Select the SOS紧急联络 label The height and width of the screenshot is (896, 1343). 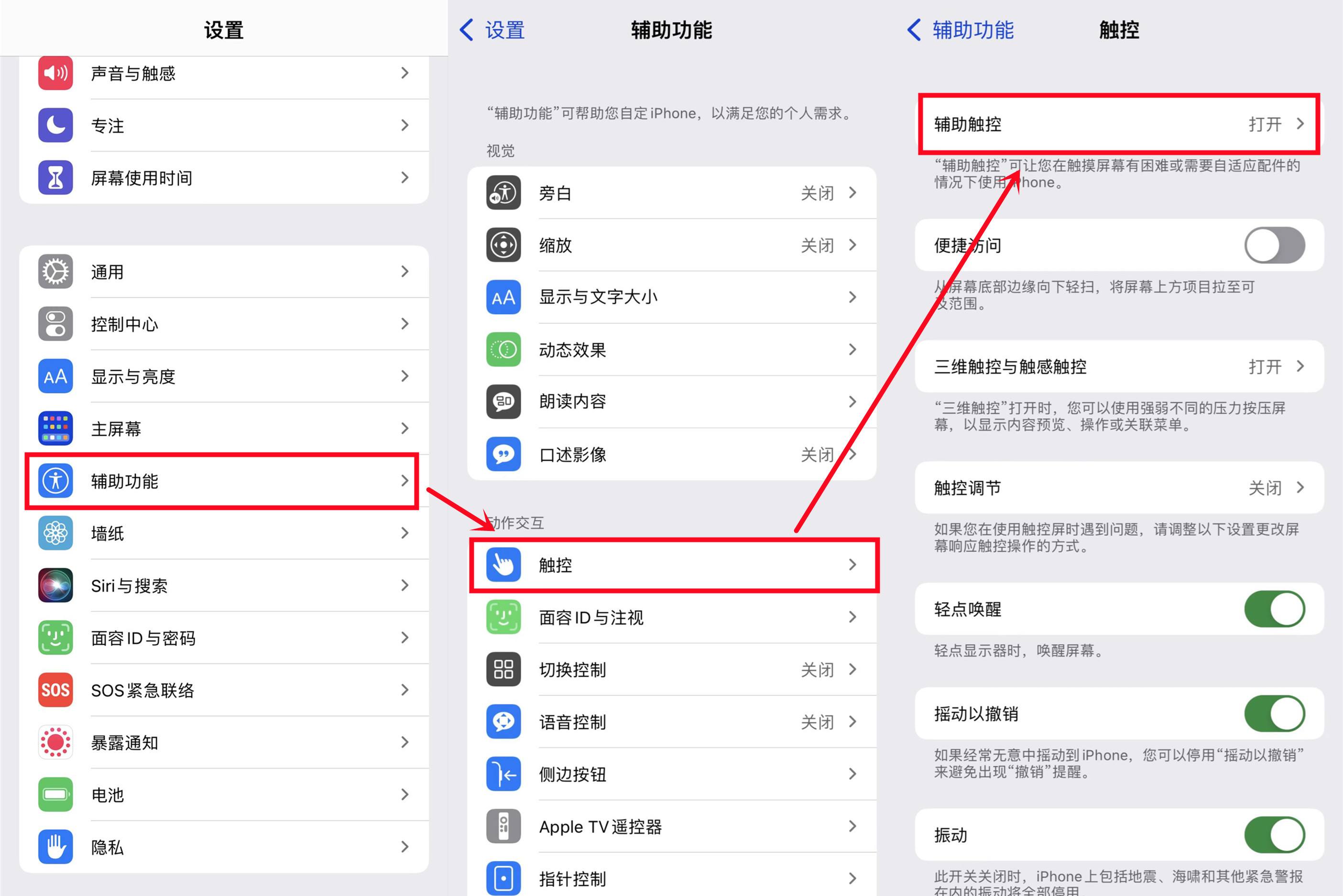[x=142, y=691]
